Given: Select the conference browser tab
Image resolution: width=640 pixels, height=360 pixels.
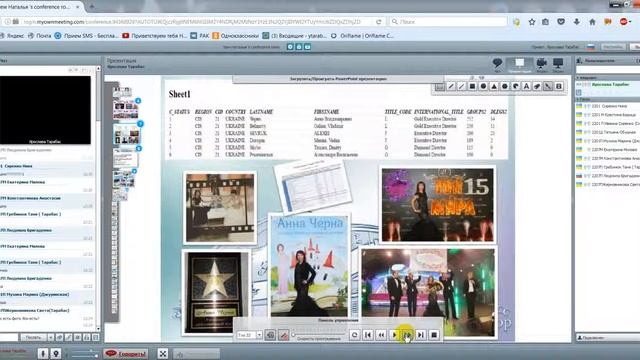Looking at the screenshot, I should pos(39,7).
